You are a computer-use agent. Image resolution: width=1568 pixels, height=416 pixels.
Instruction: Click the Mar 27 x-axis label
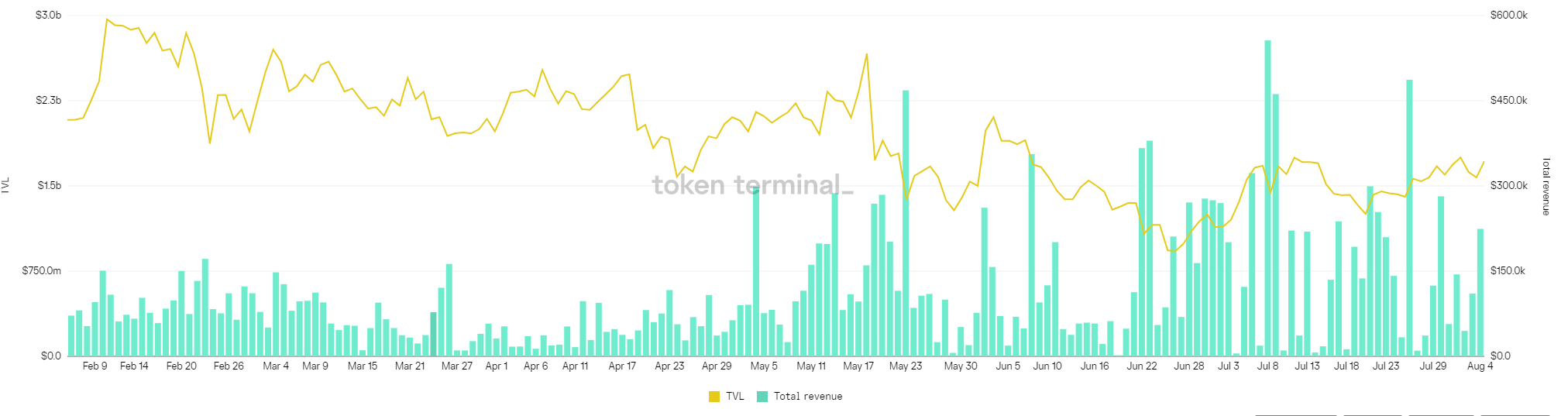click(457, 366)
